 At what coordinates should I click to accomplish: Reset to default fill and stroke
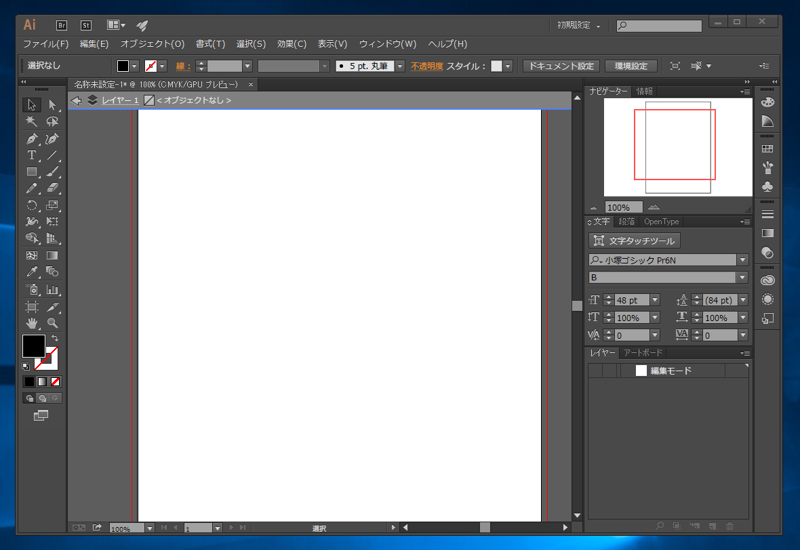click(x=26, y=366)
